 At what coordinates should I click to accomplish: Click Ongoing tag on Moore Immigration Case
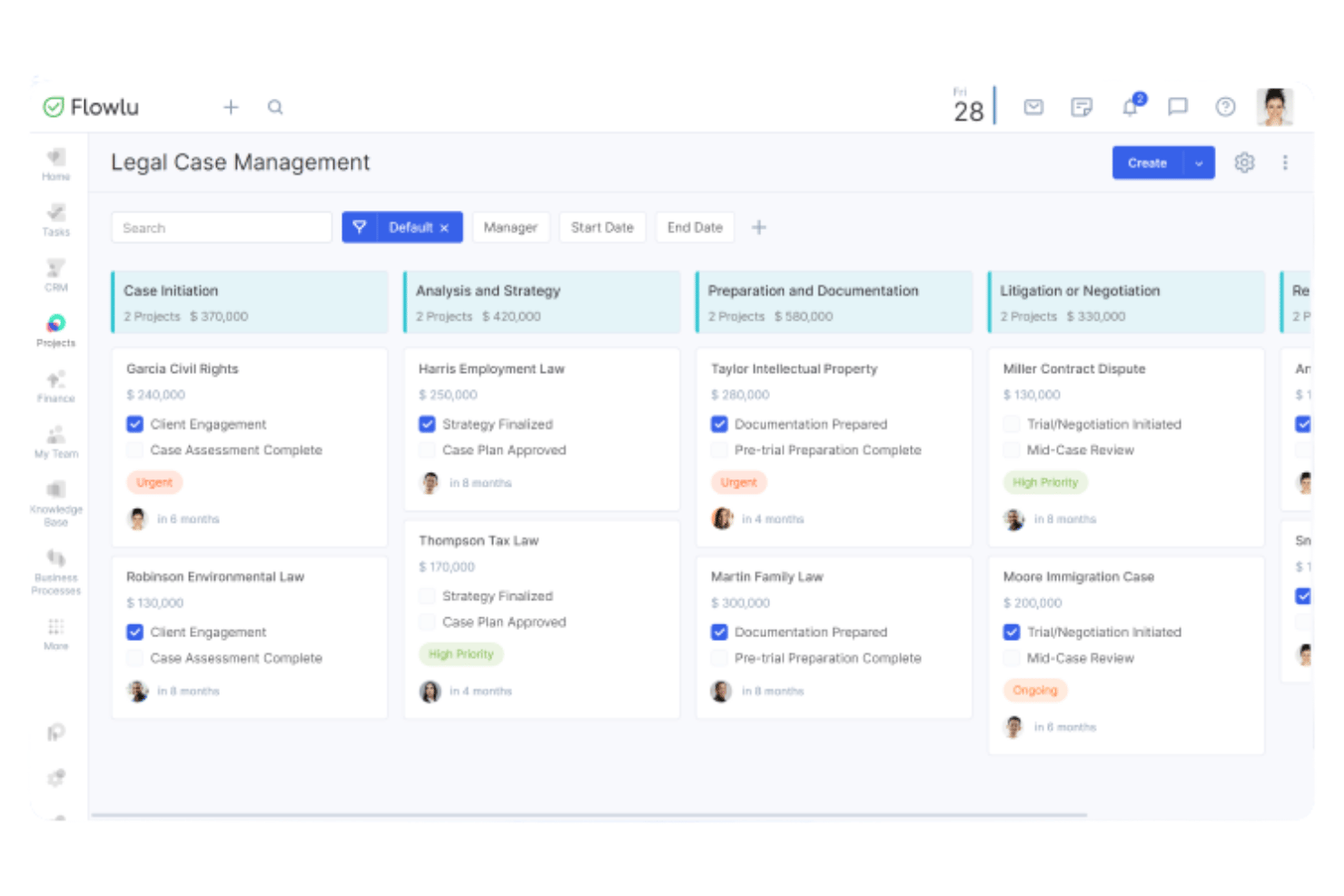[1035, 691]
